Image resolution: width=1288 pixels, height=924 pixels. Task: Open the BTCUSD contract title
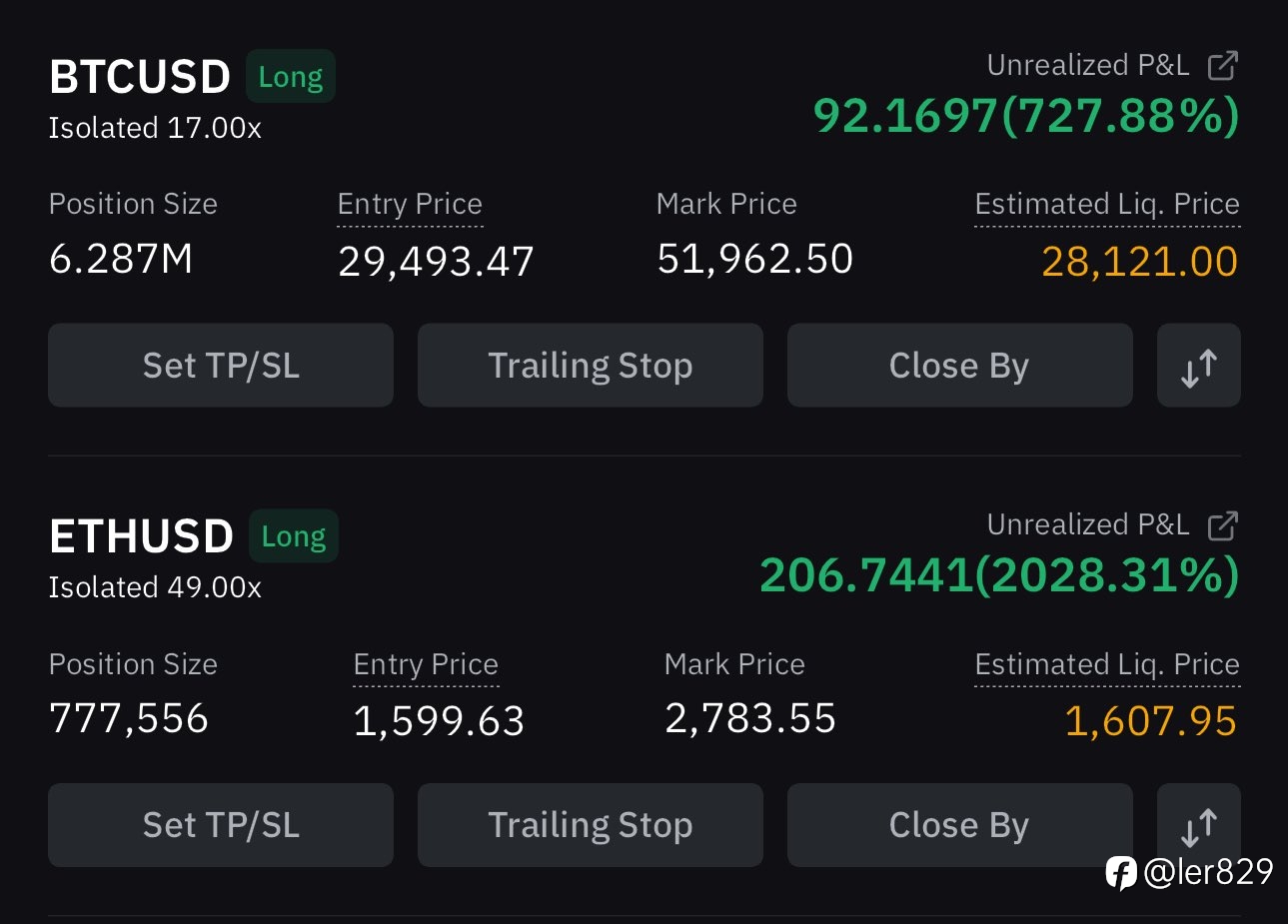(x=140, y=78)
